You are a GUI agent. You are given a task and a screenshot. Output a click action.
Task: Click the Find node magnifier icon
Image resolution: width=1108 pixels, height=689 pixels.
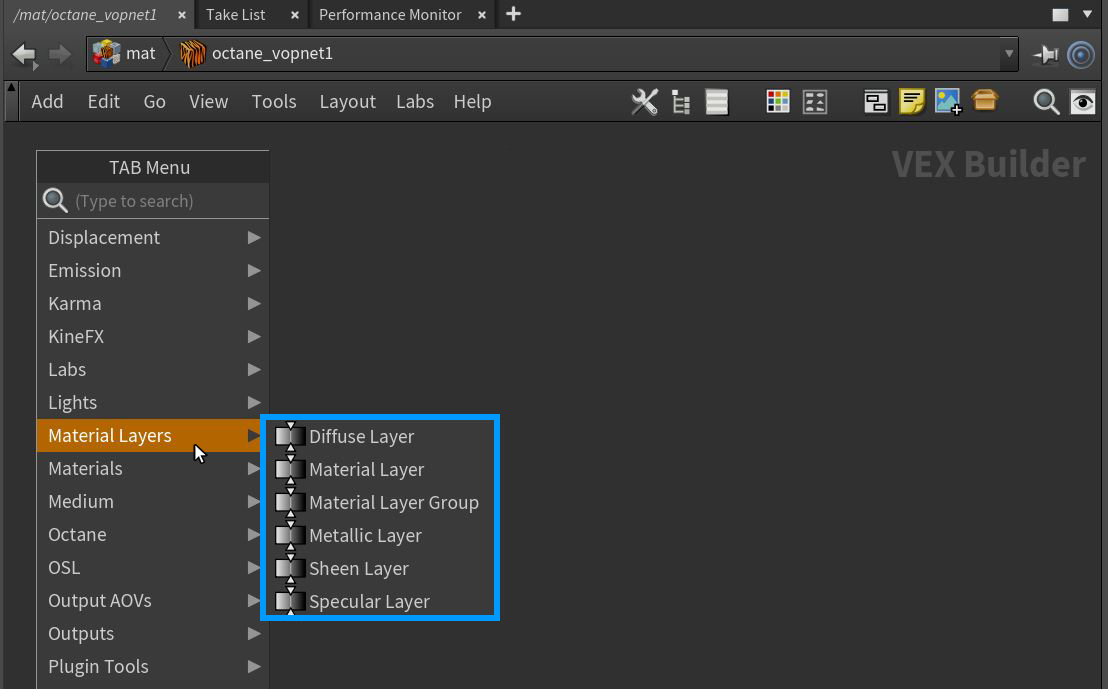coord(1046,102)
